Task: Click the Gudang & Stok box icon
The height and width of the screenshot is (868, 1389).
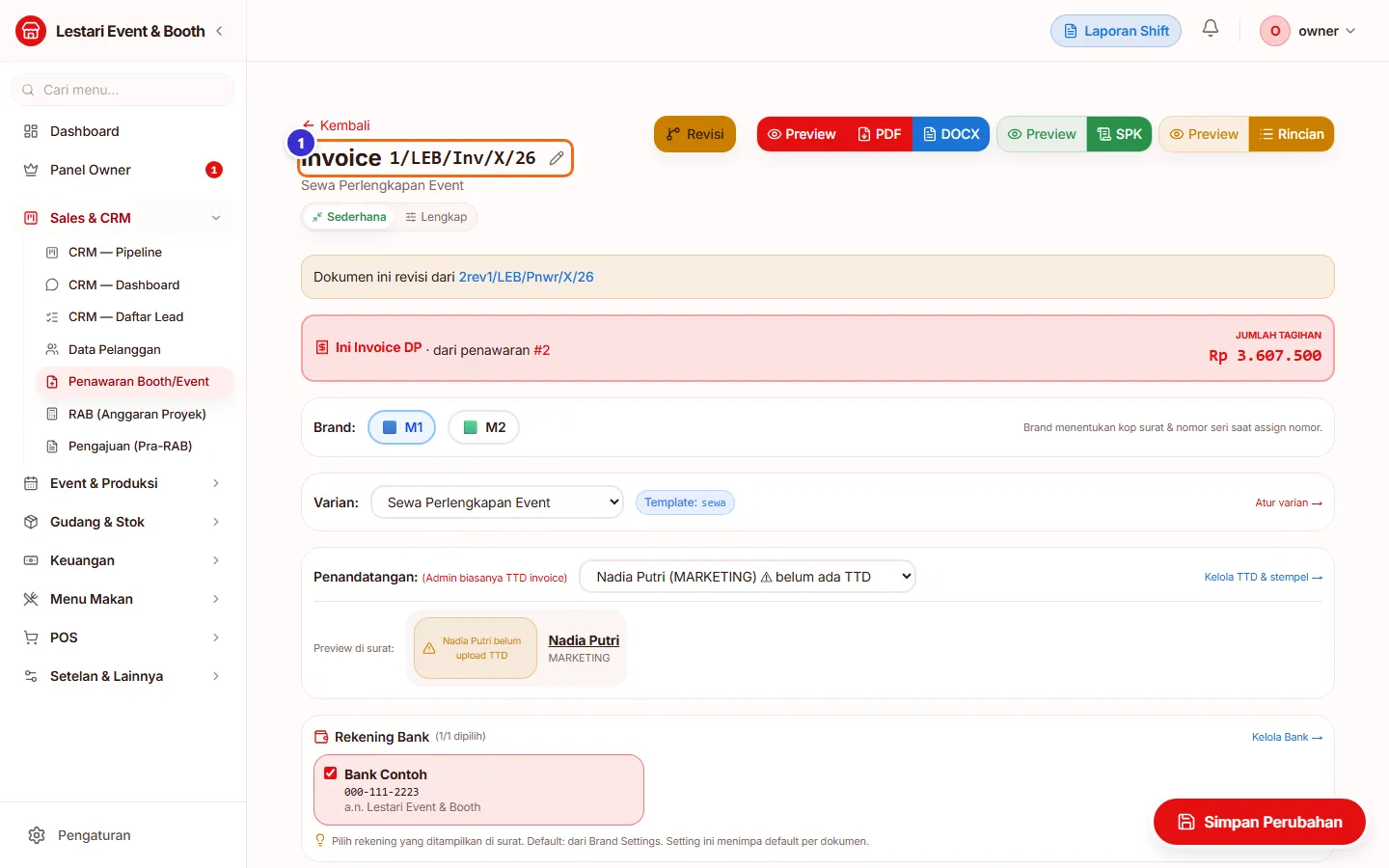Action: (x=31, y=522)
